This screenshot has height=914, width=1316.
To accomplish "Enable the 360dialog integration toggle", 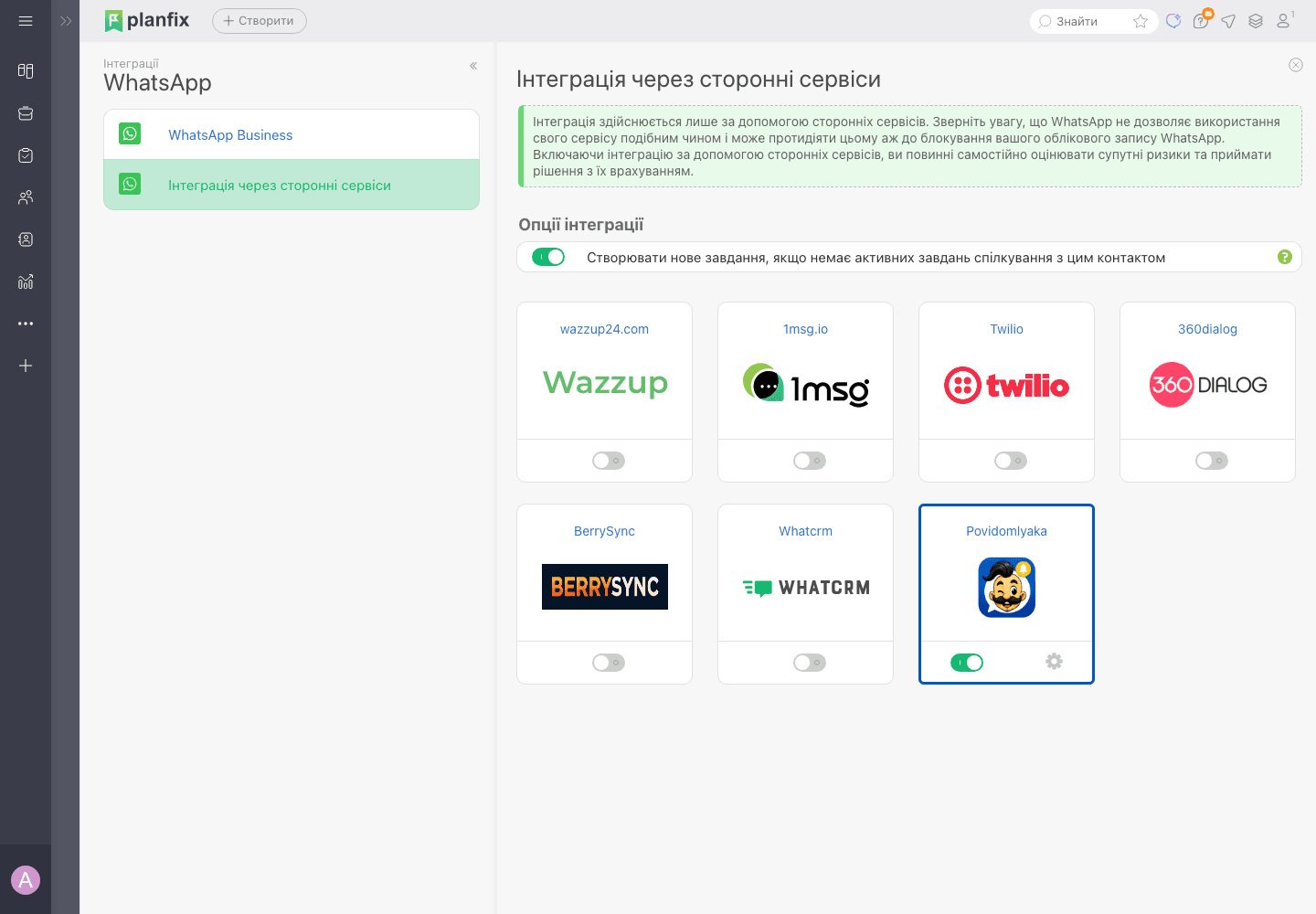I will (1212, 461).
